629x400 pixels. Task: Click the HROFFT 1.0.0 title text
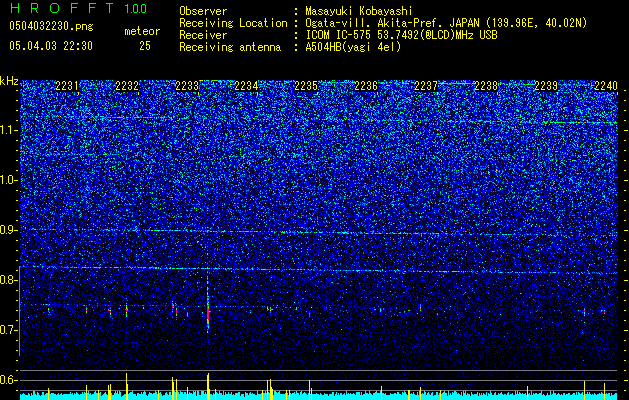[78, 8]
